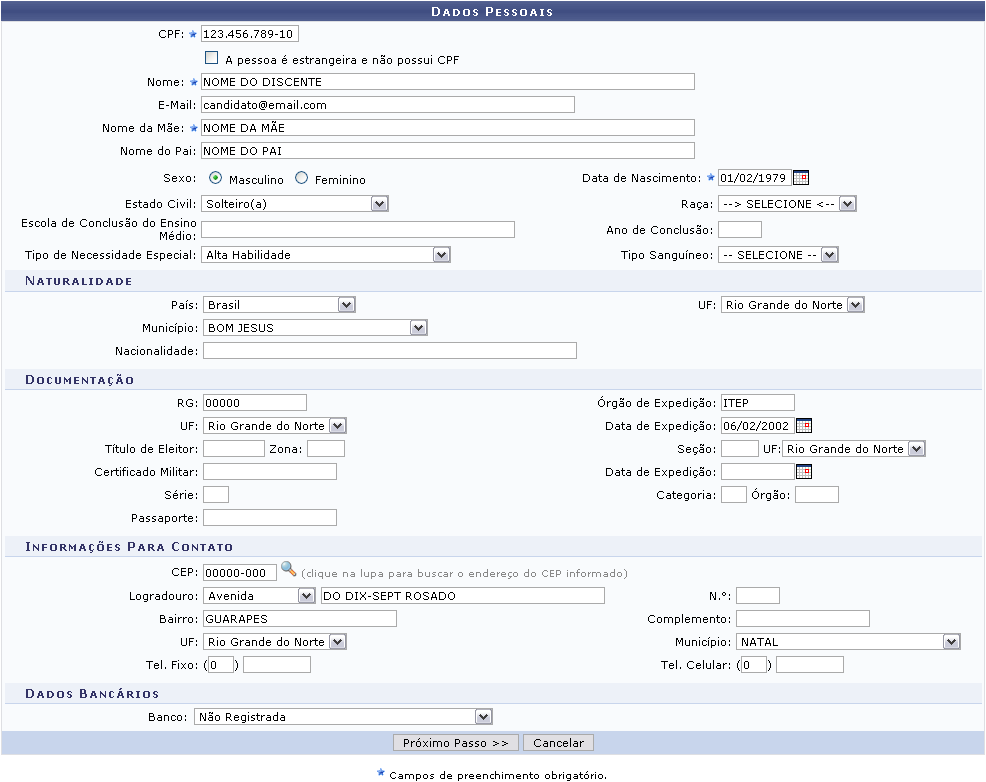Screen dimensions: 986x782
Task: Expand the País dropdown showing Brasil
Action: (x=279, y=305)
